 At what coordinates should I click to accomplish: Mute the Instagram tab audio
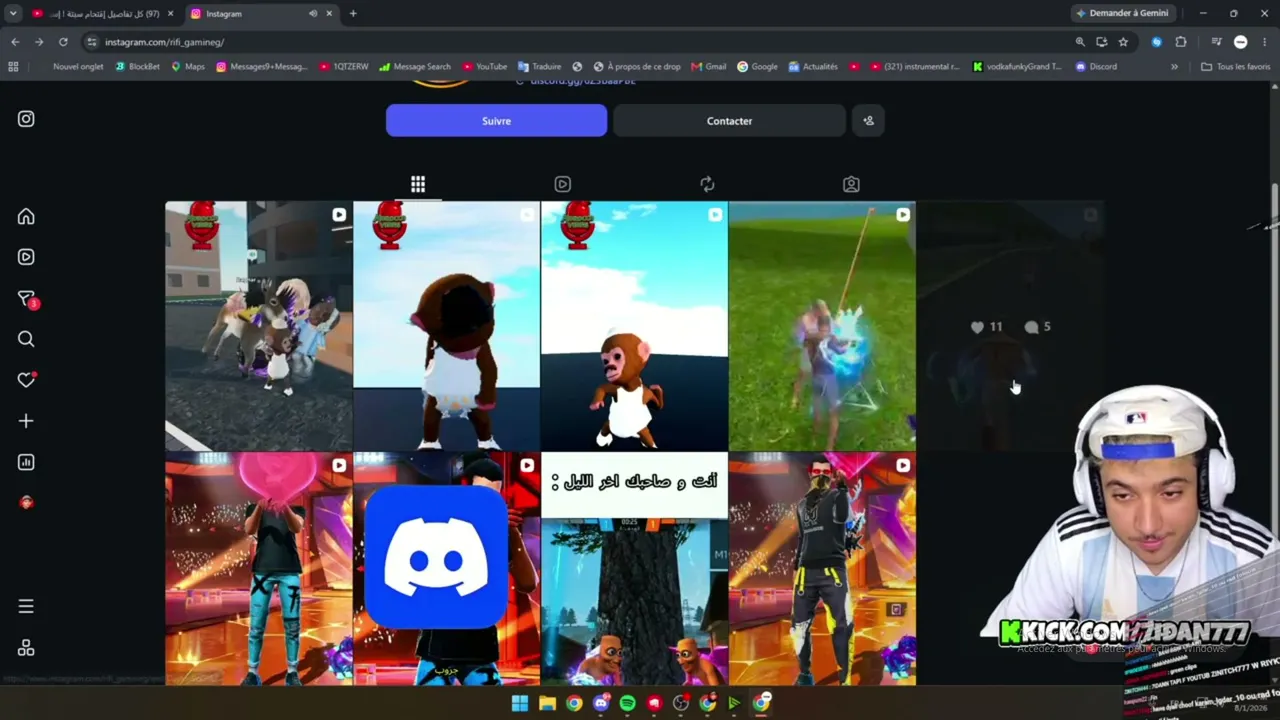(313, 14)
